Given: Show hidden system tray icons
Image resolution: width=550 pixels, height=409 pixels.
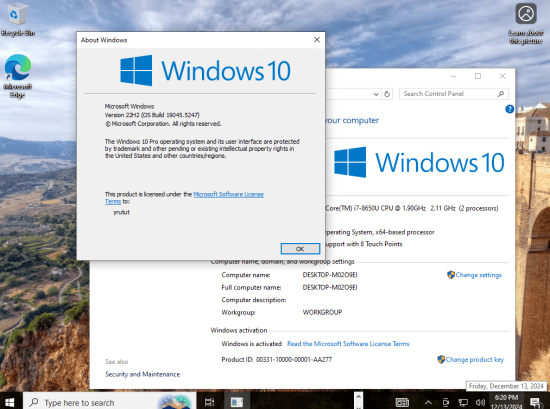Looking at the screenshot, I should coord(428,402).
